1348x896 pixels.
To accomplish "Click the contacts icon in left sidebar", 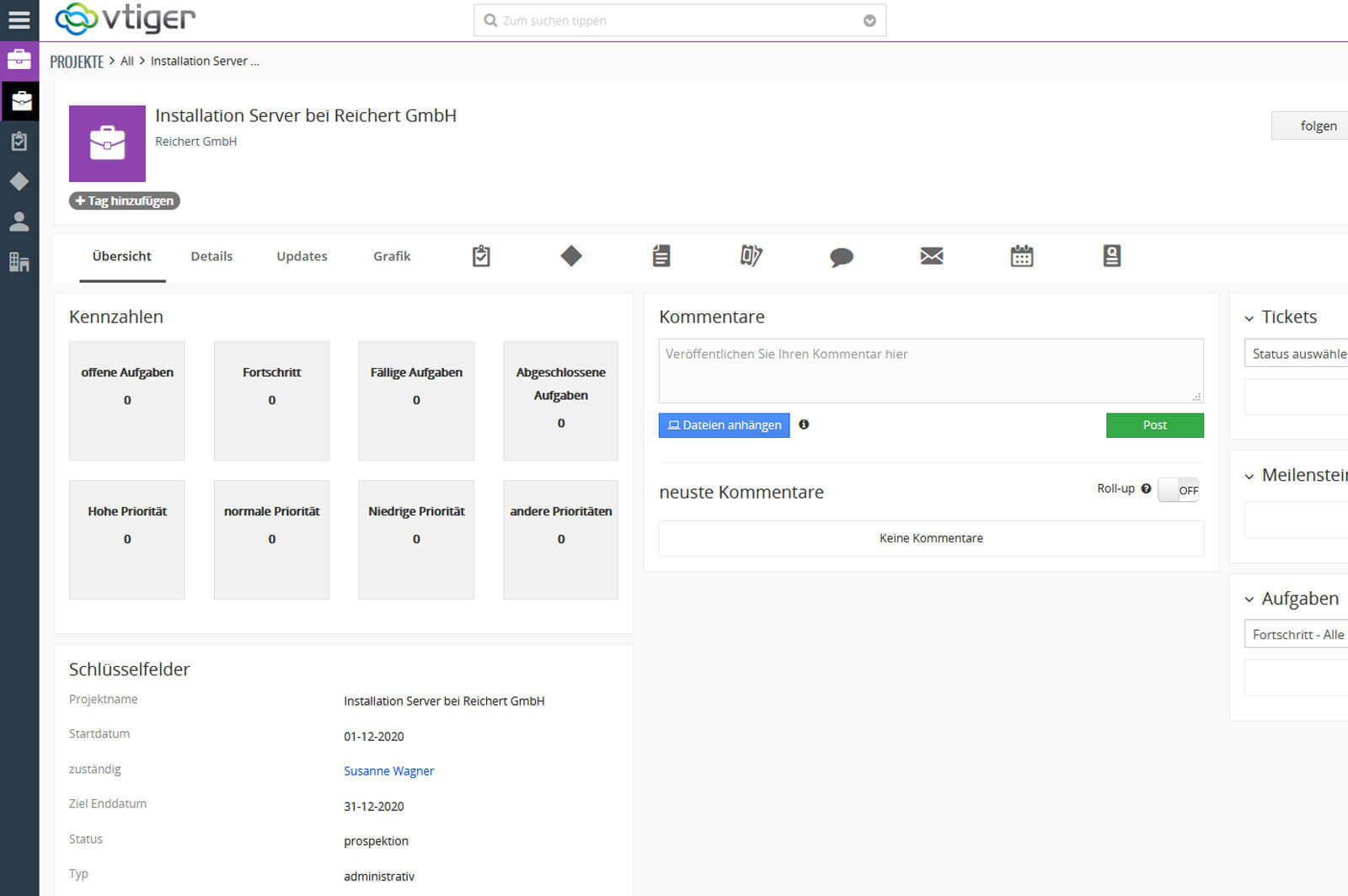I will click(19, 221).
